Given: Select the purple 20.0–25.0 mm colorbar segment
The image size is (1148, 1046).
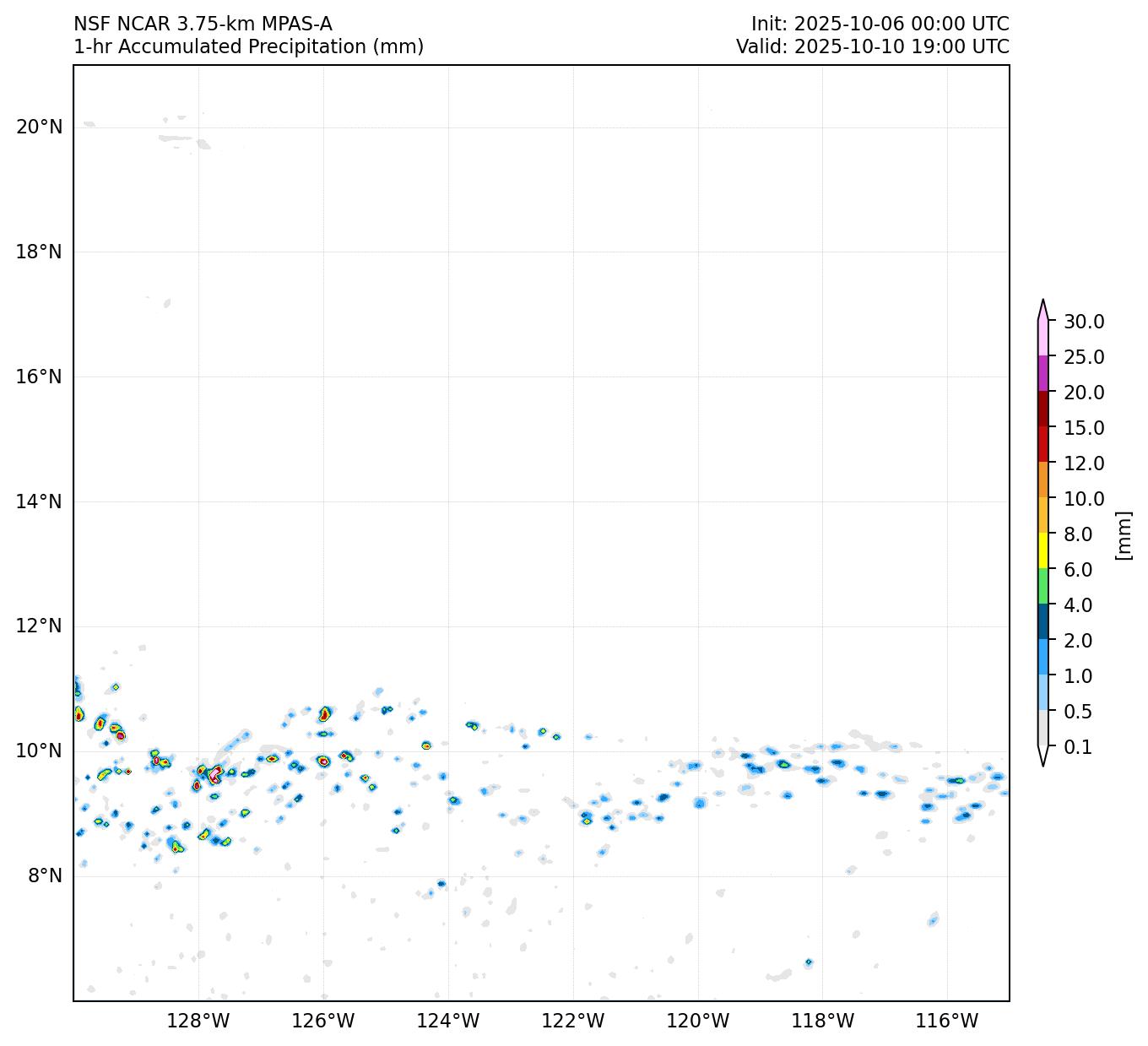Looking at the screenshot, I should click(1043, 373).
